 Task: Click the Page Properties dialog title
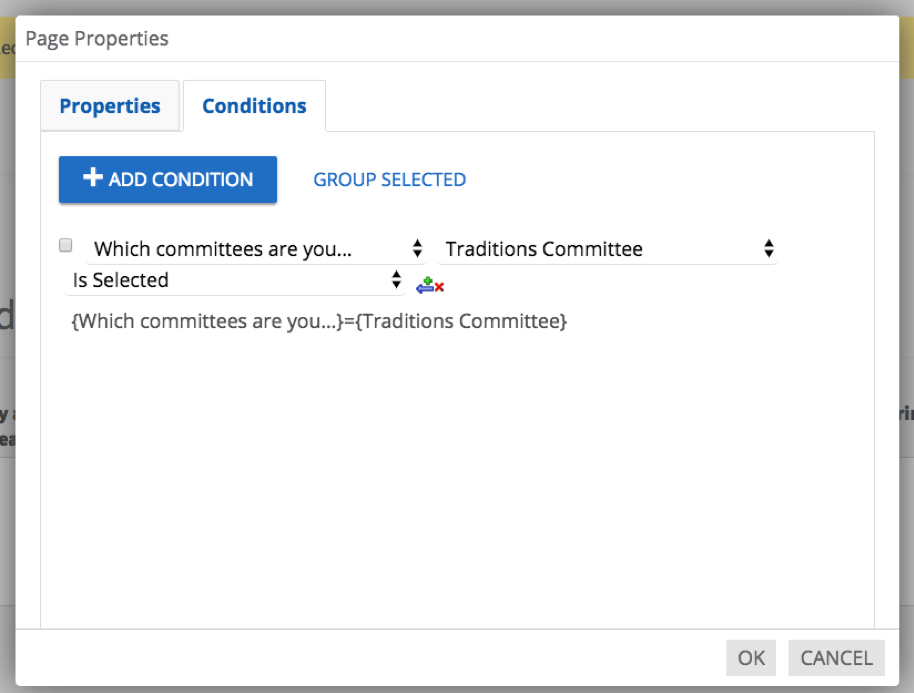click(x=97, y=39)
